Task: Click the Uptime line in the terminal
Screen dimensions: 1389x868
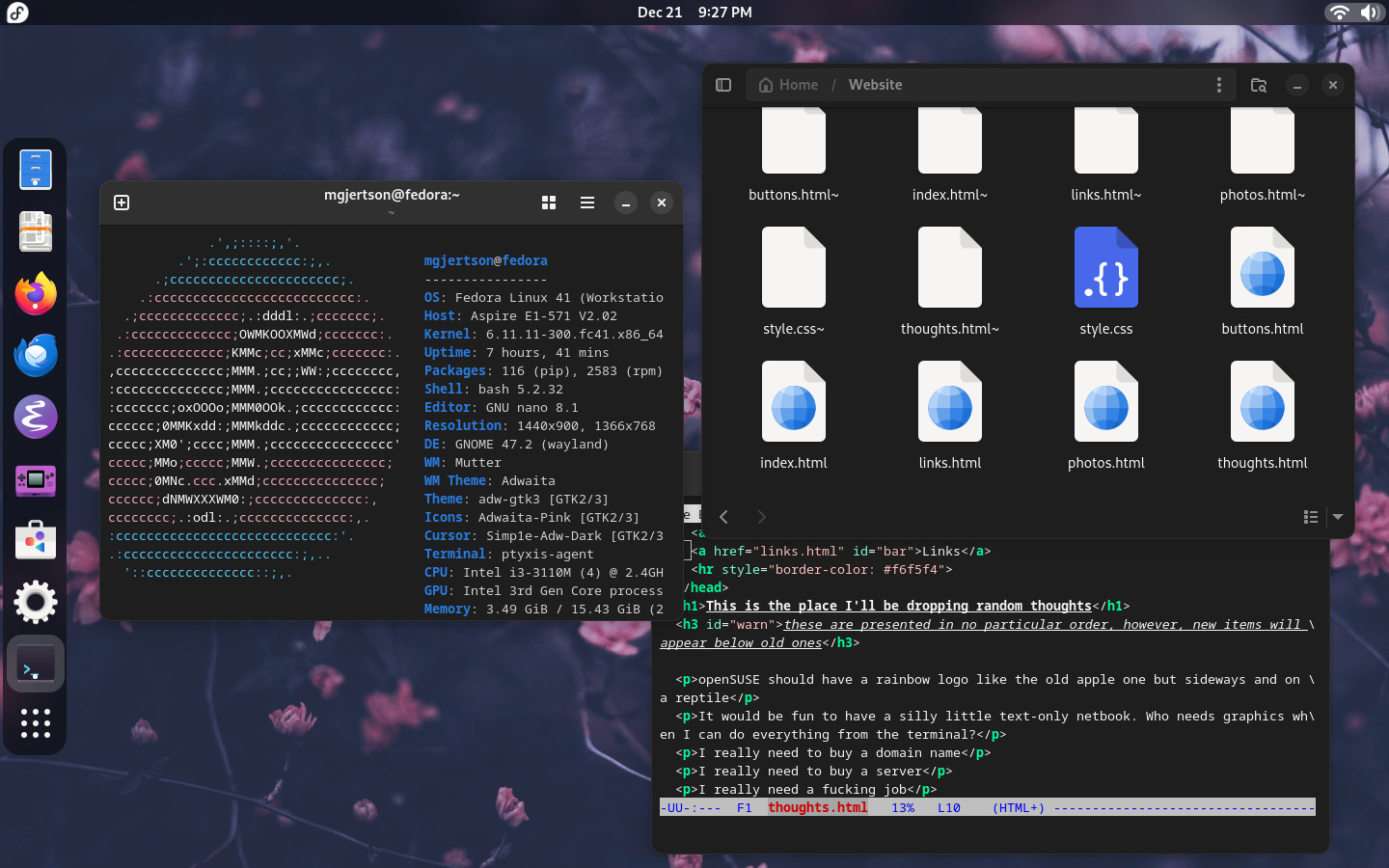Action: pyautogui.click(x=517, y=352)
